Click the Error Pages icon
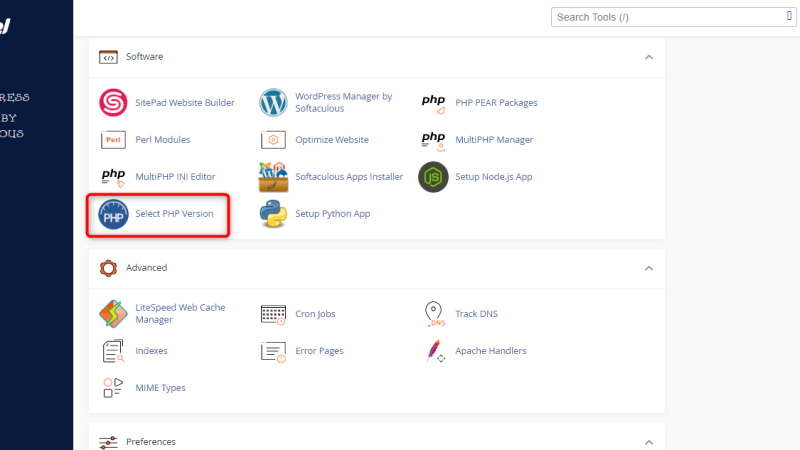The image size is (800, 450). 273,352
